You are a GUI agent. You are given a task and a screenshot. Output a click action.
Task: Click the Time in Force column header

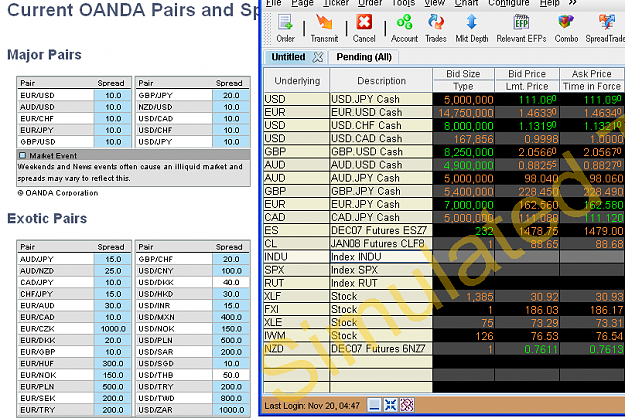coord(592,86)
